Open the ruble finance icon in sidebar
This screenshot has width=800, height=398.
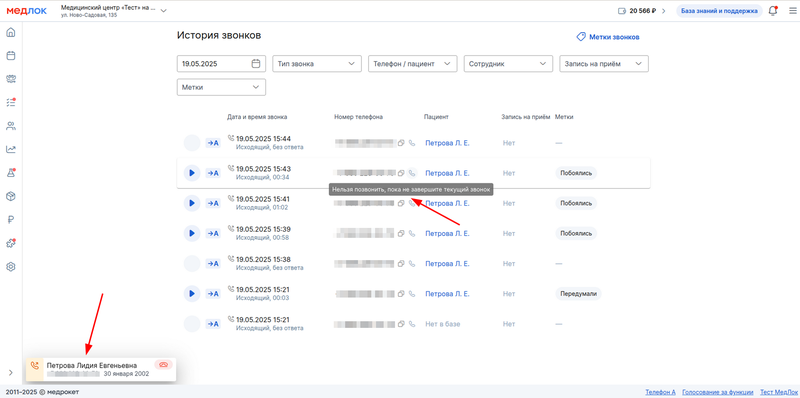(x=11, y=220)
